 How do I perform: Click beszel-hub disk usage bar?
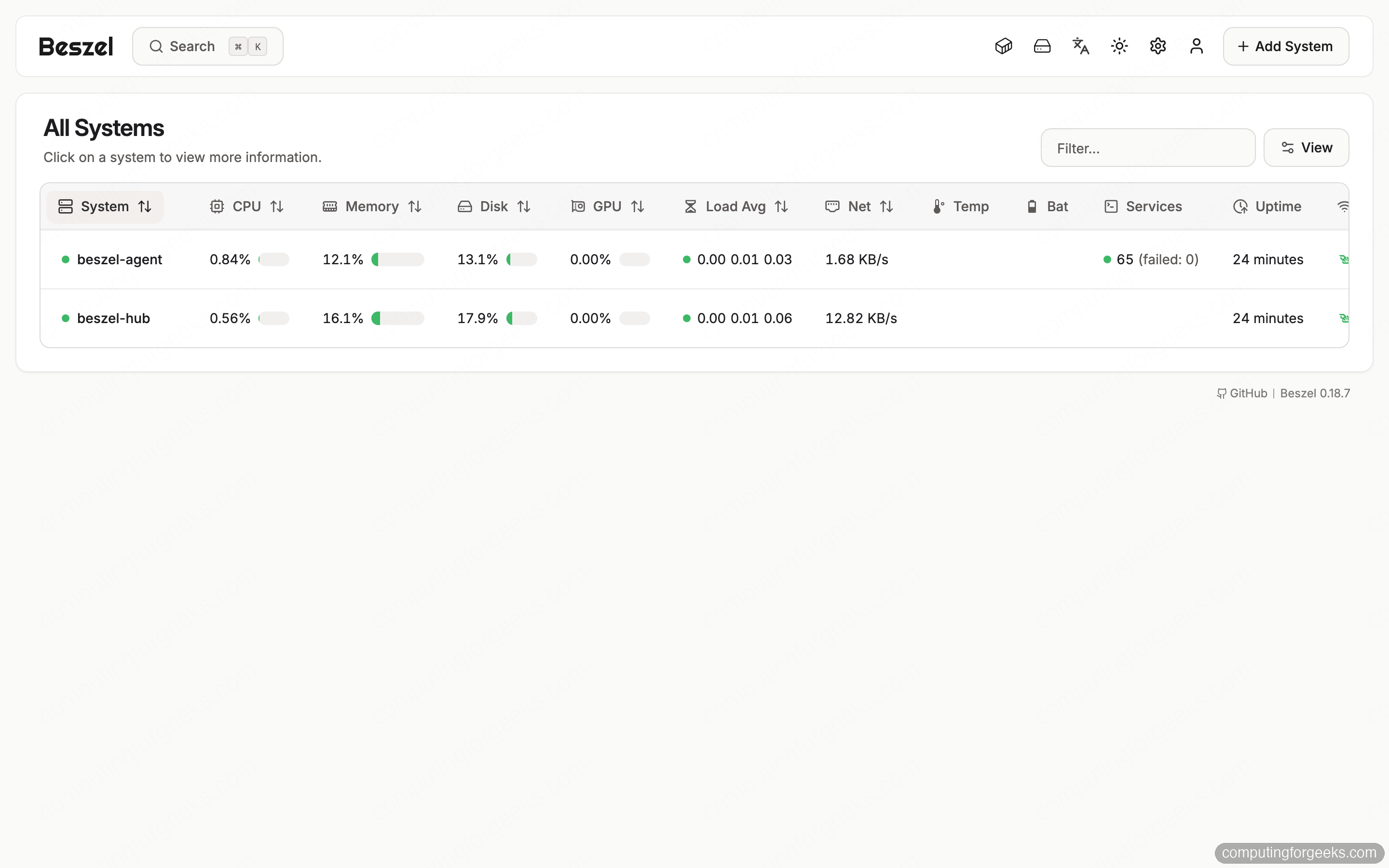pyautogui.click(x=522, y=318)
